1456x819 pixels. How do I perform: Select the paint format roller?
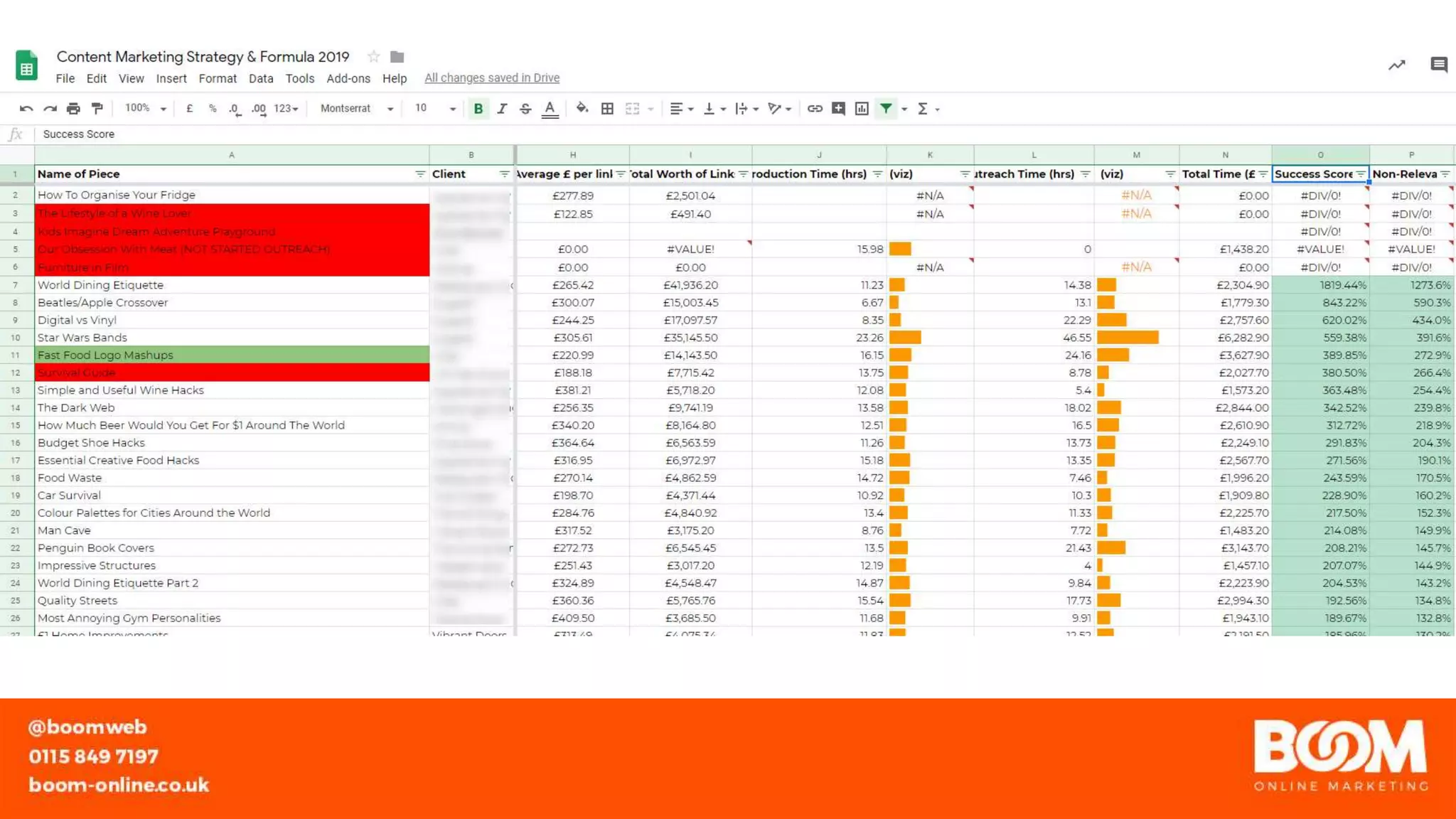click(97, 109)
